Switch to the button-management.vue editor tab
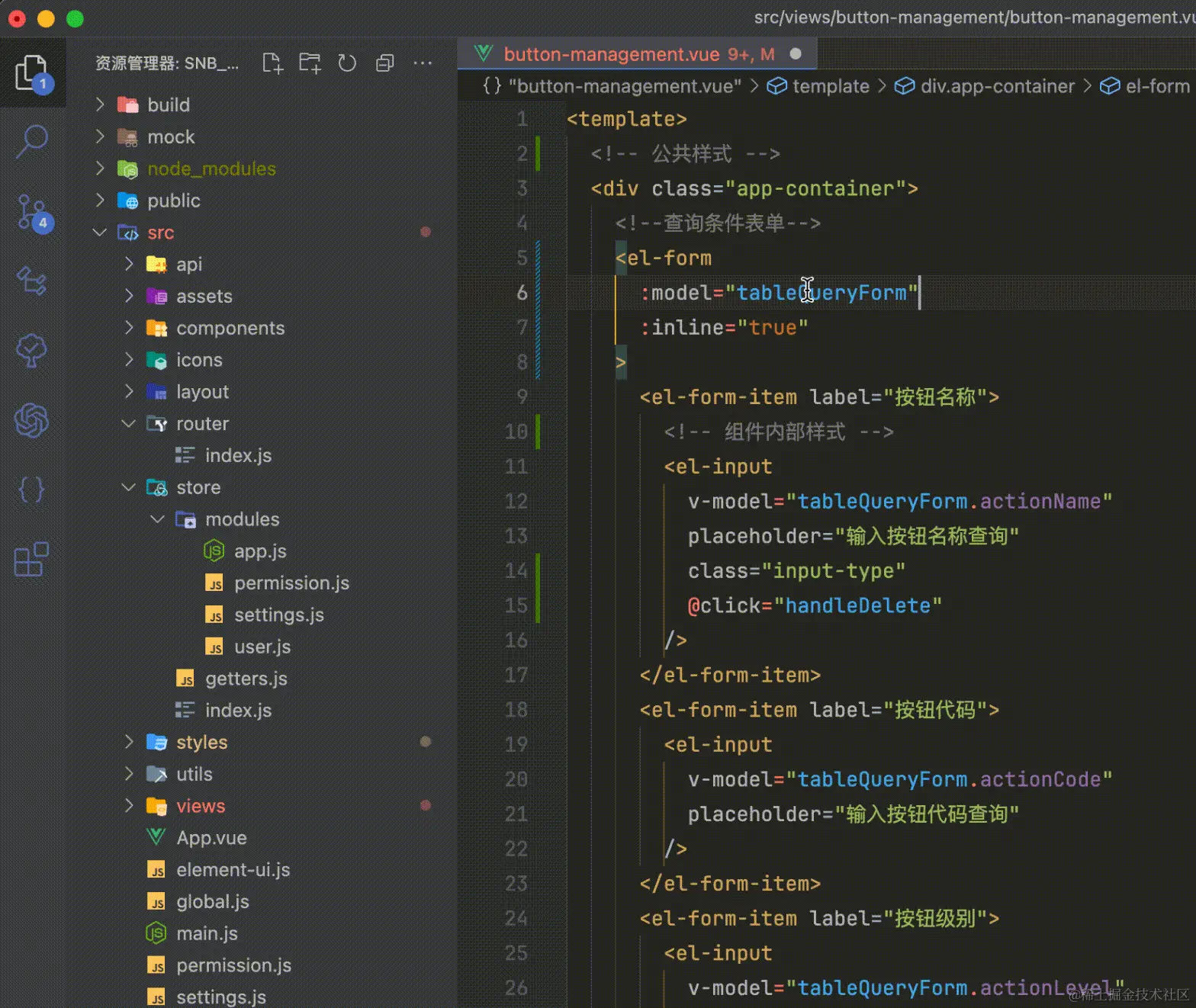 pyautogui.click(x=638, y=54)
